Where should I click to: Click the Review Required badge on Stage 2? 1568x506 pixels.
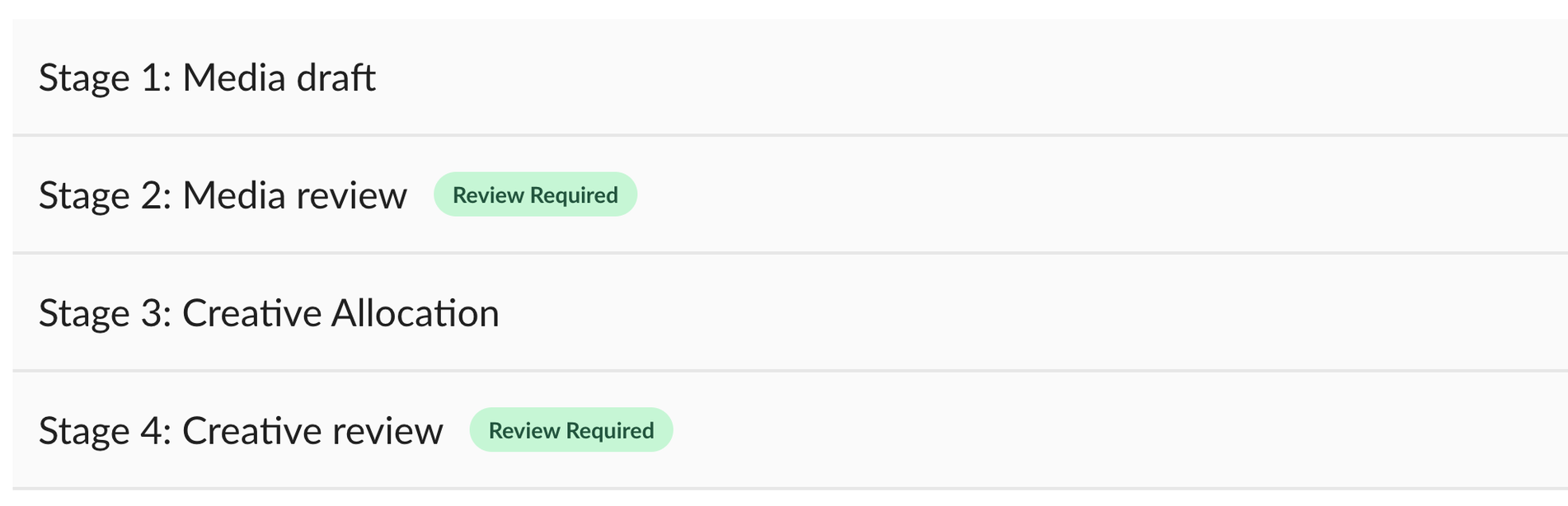pyautogui.click(x=535, y=195)
